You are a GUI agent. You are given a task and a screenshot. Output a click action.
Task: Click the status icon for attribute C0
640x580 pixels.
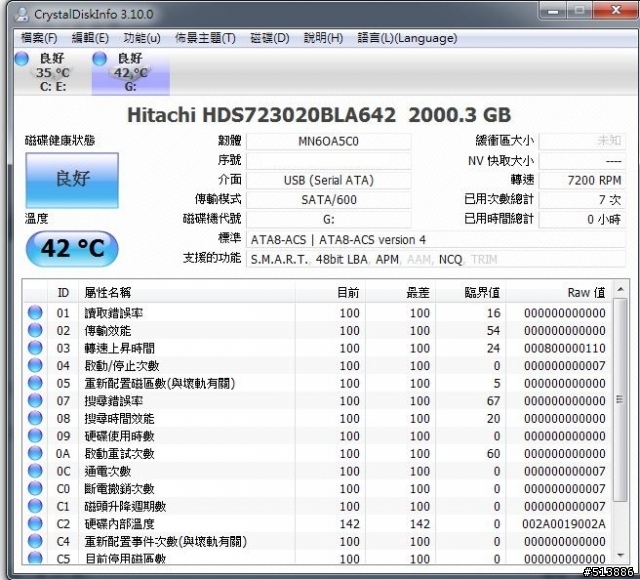[x=35, y=488]
